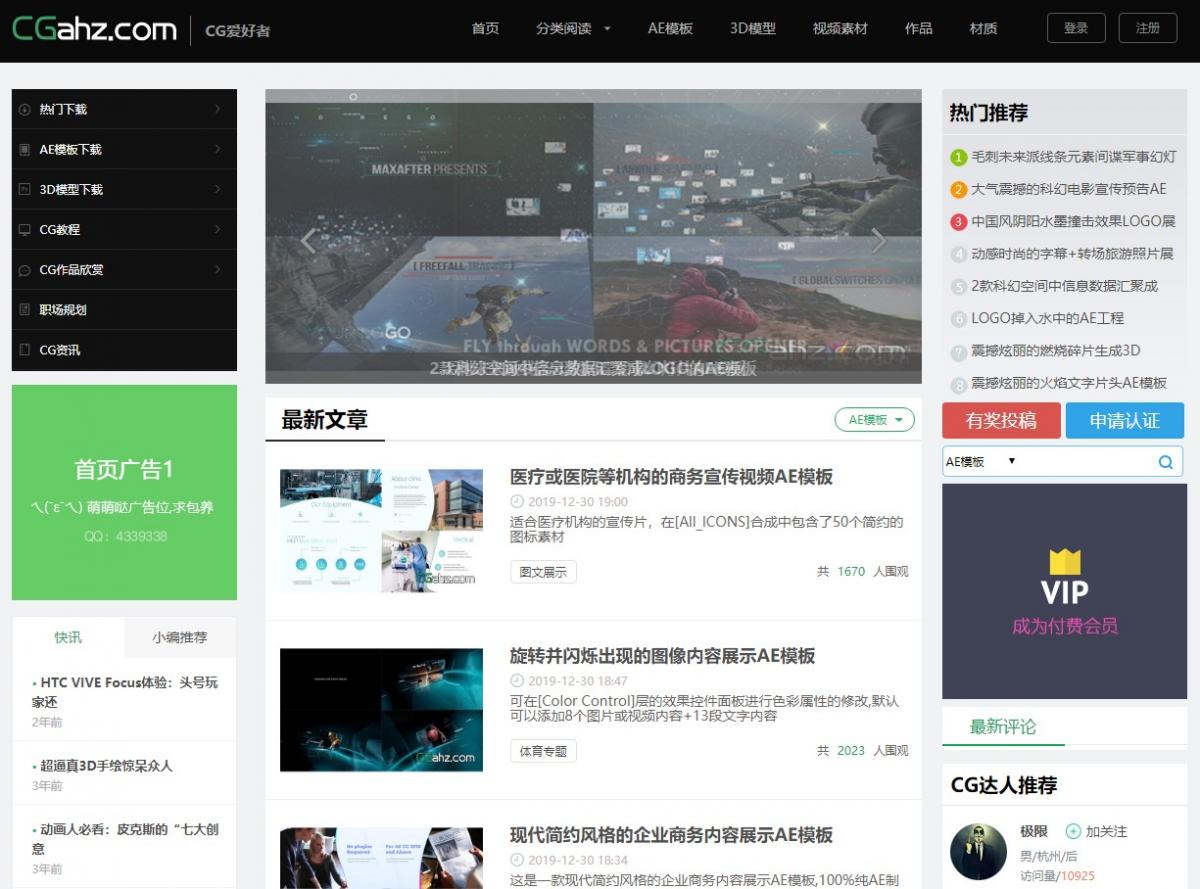1200x889 pixels.
Task: Open the medical AE template article thumbnail
Action: (x=381, y=530)
